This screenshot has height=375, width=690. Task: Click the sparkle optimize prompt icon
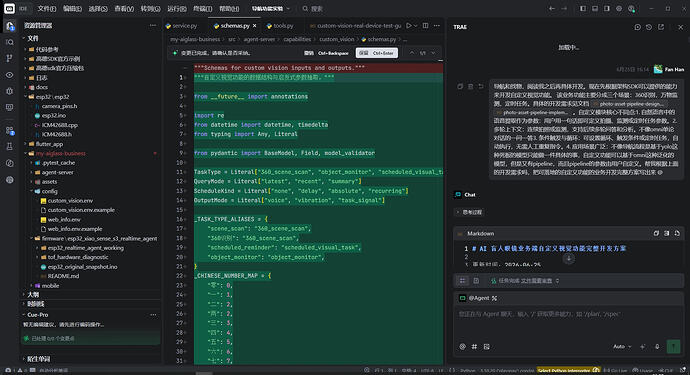pos(642,347)
